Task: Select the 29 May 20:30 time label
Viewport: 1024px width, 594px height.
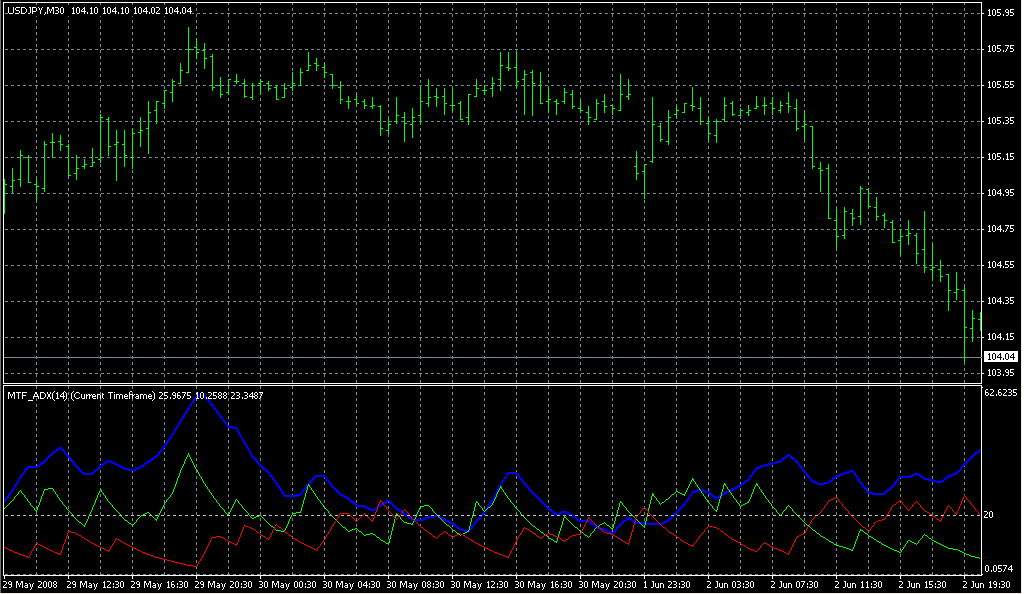Action: click(223, 584)
